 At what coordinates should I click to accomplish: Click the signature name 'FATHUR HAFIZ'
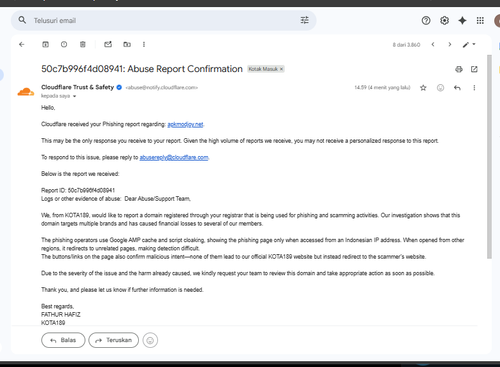pos(61,314)
